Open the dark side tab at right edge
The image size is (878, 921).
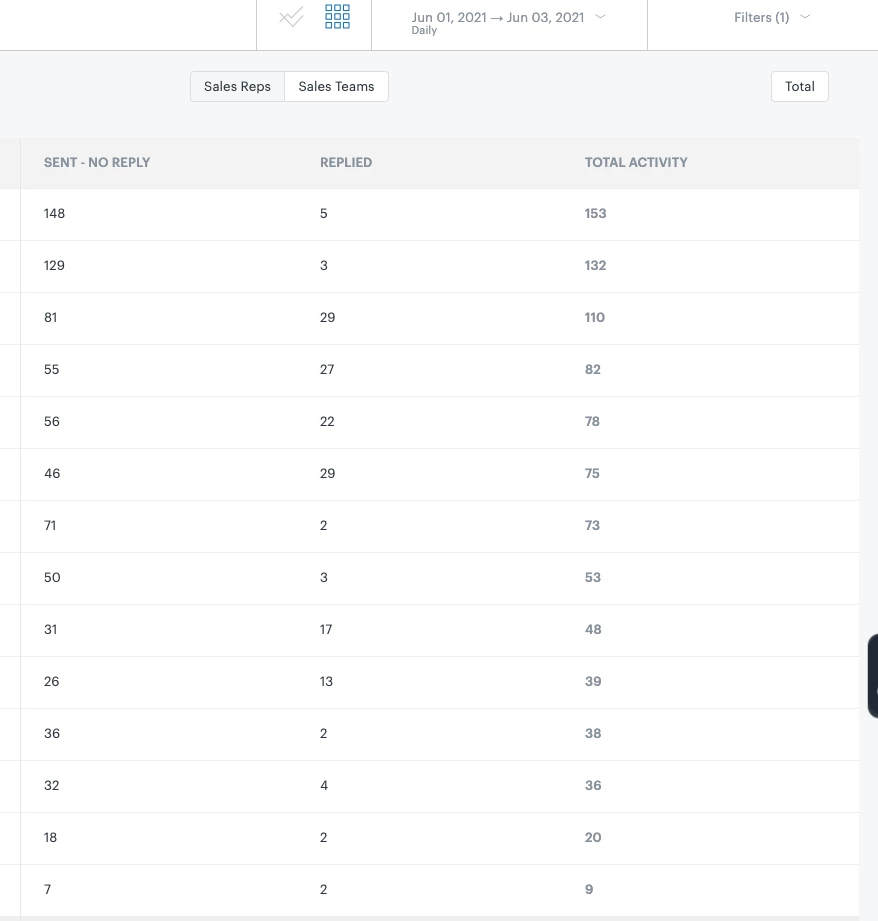(873, 675)
